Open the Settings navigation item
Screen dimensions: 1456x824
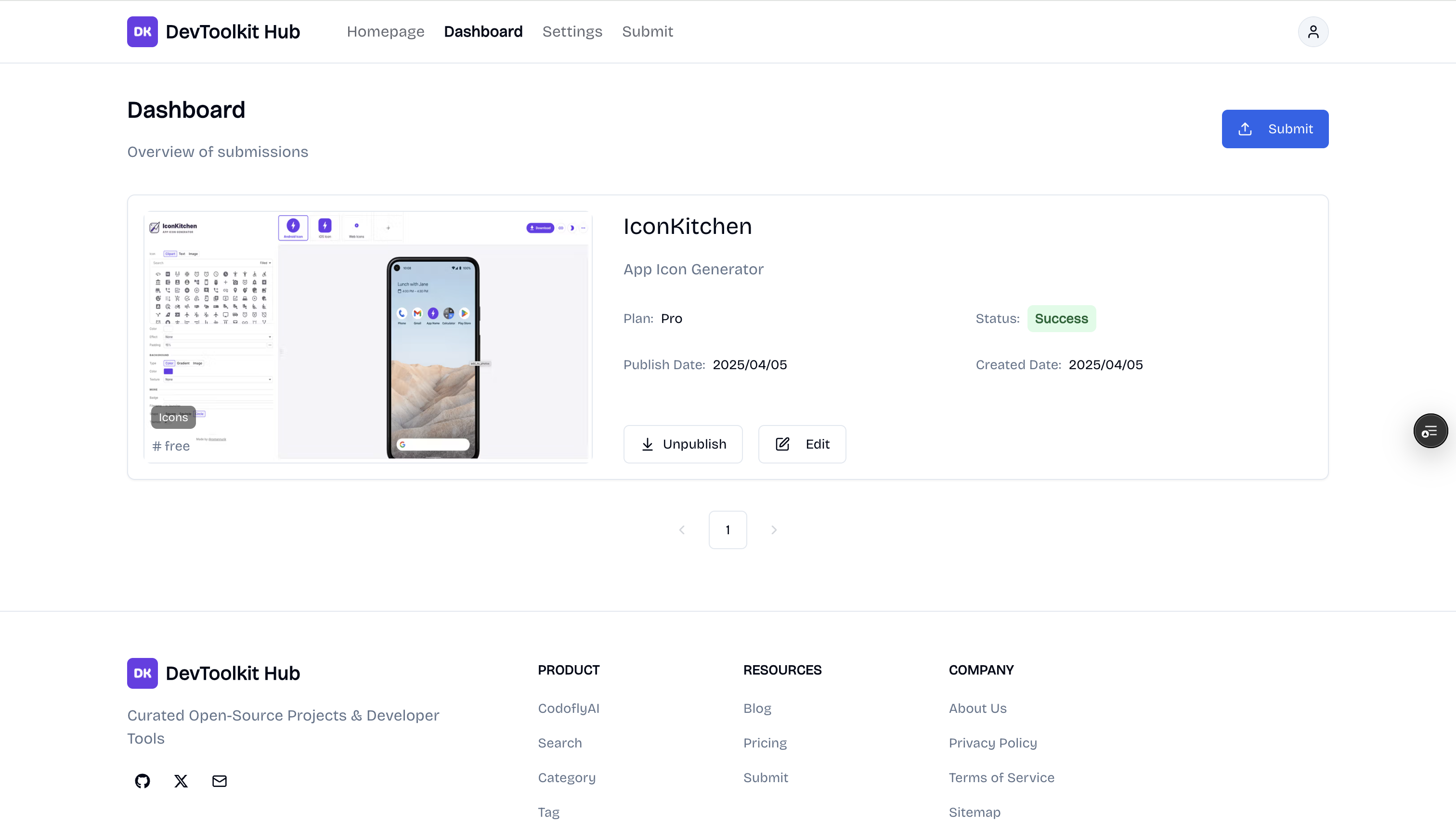coord(572,32)
